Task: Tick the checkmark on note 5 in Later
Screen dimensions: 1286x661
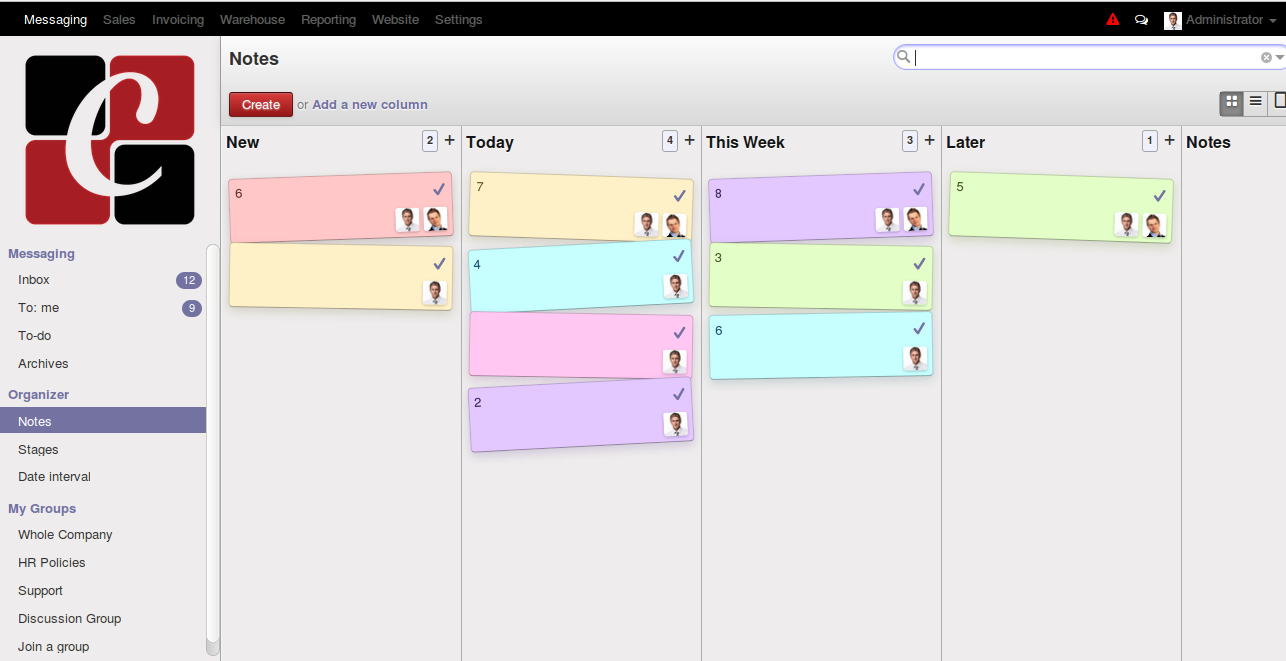Action: click(1160, 196)
